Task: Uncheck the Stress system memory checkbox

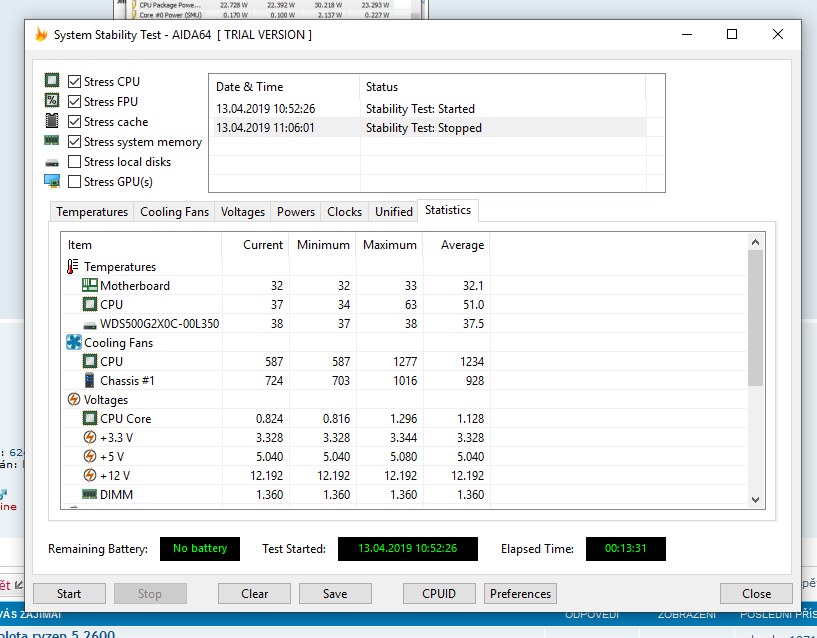Action: point(75,141)
